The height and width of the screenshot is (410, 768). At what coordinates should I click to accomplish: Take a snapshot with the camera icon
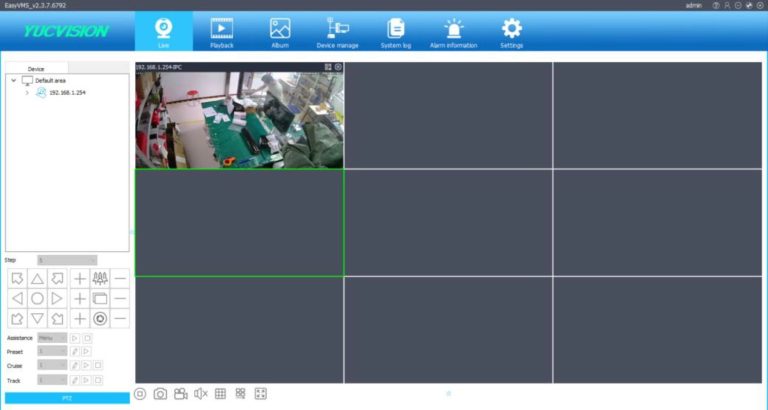coord(160,394)
